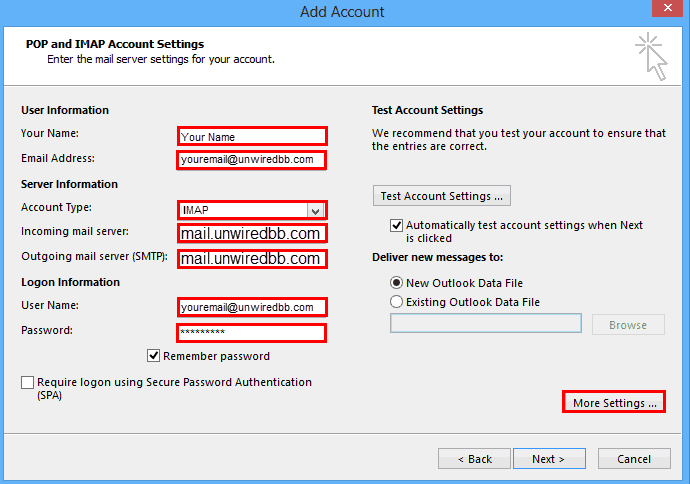Toggle the Remember password checkbox
The height and width of the screenshot is (484, 690).
tap(153, 356)
